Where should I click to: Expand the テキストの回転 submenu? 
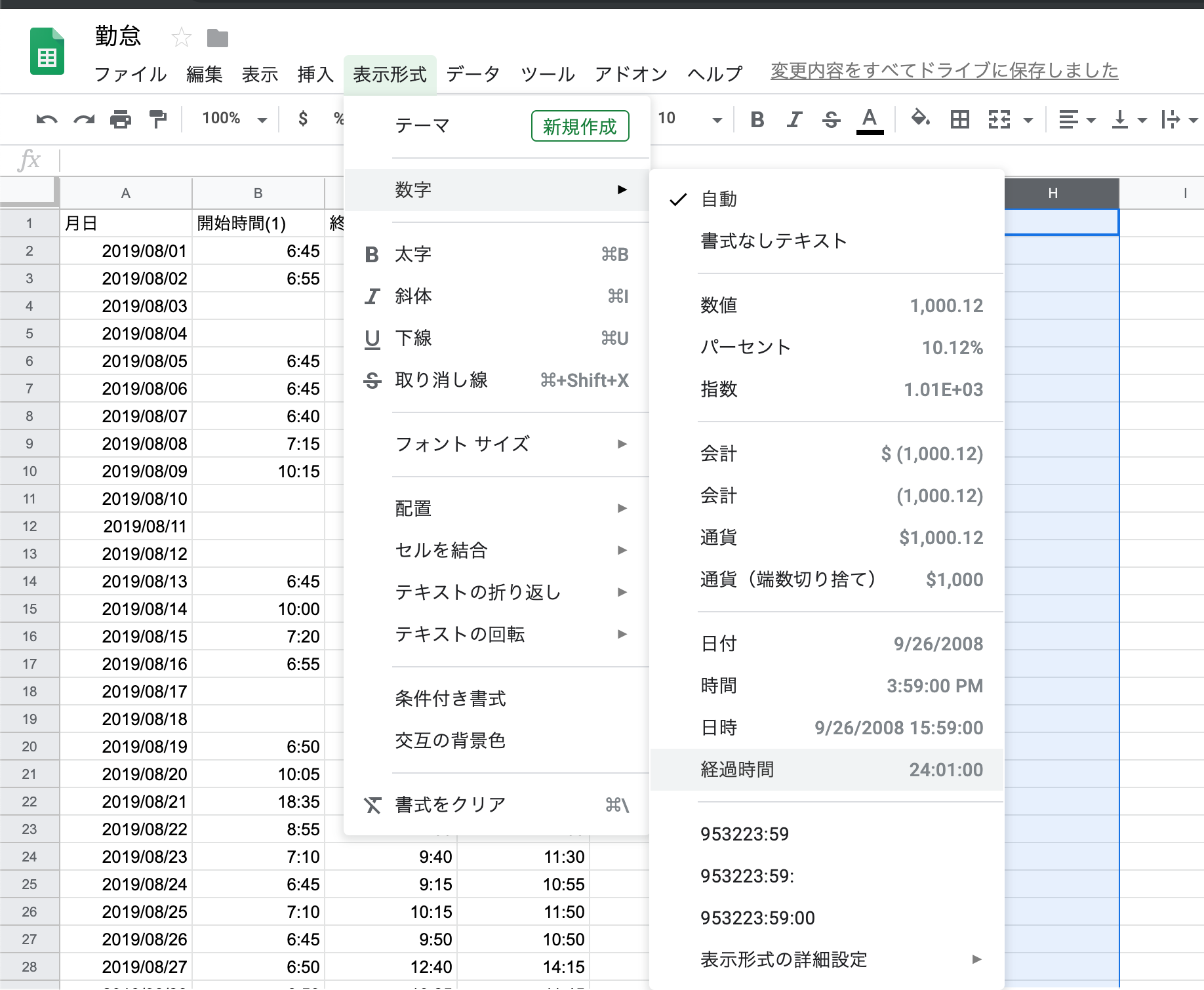tap(496, 635)
